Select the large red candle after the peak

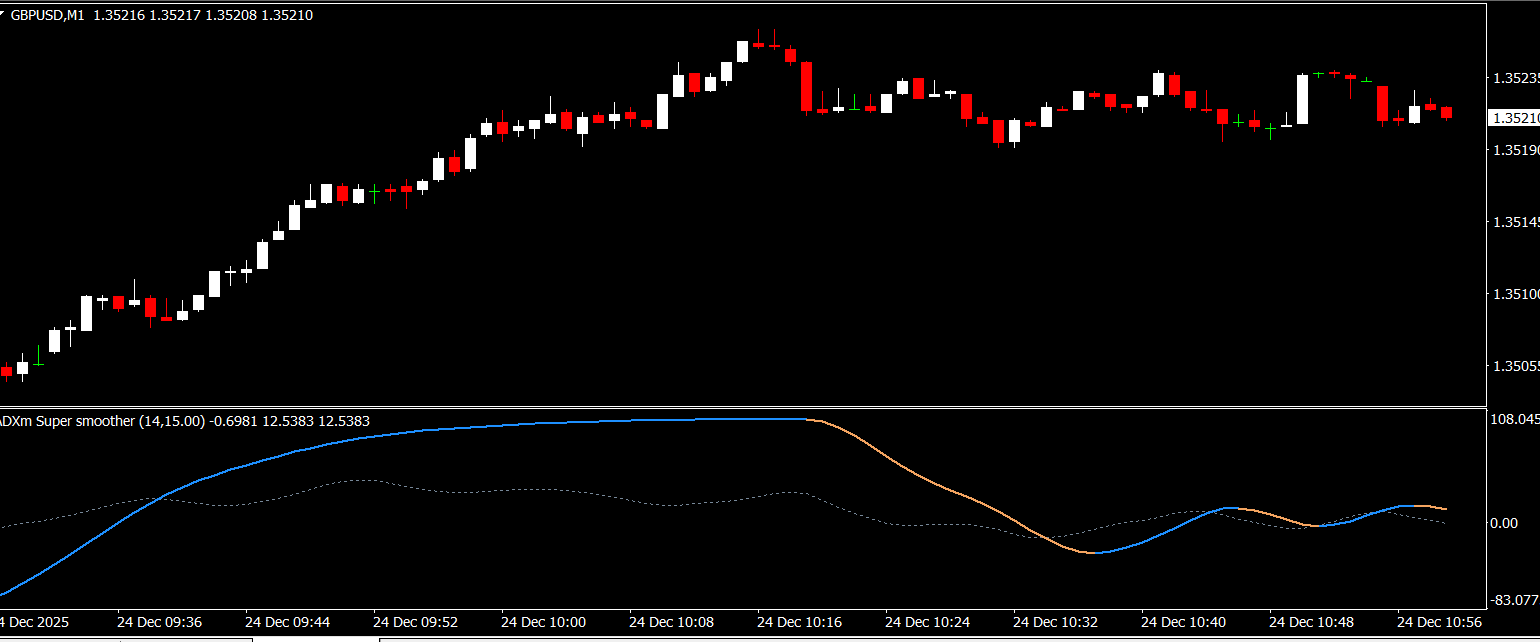pos(806,87)
